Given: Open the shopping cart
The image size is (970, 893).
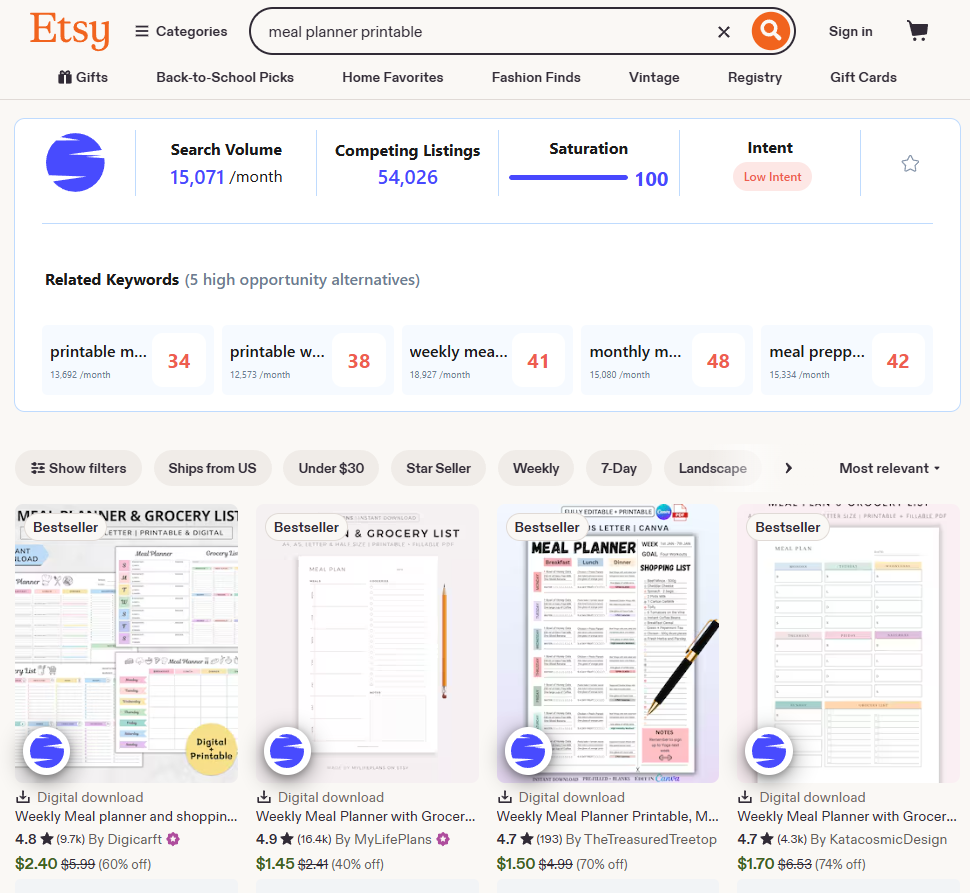Looking at the screenshot, I should tap(917, 30).
